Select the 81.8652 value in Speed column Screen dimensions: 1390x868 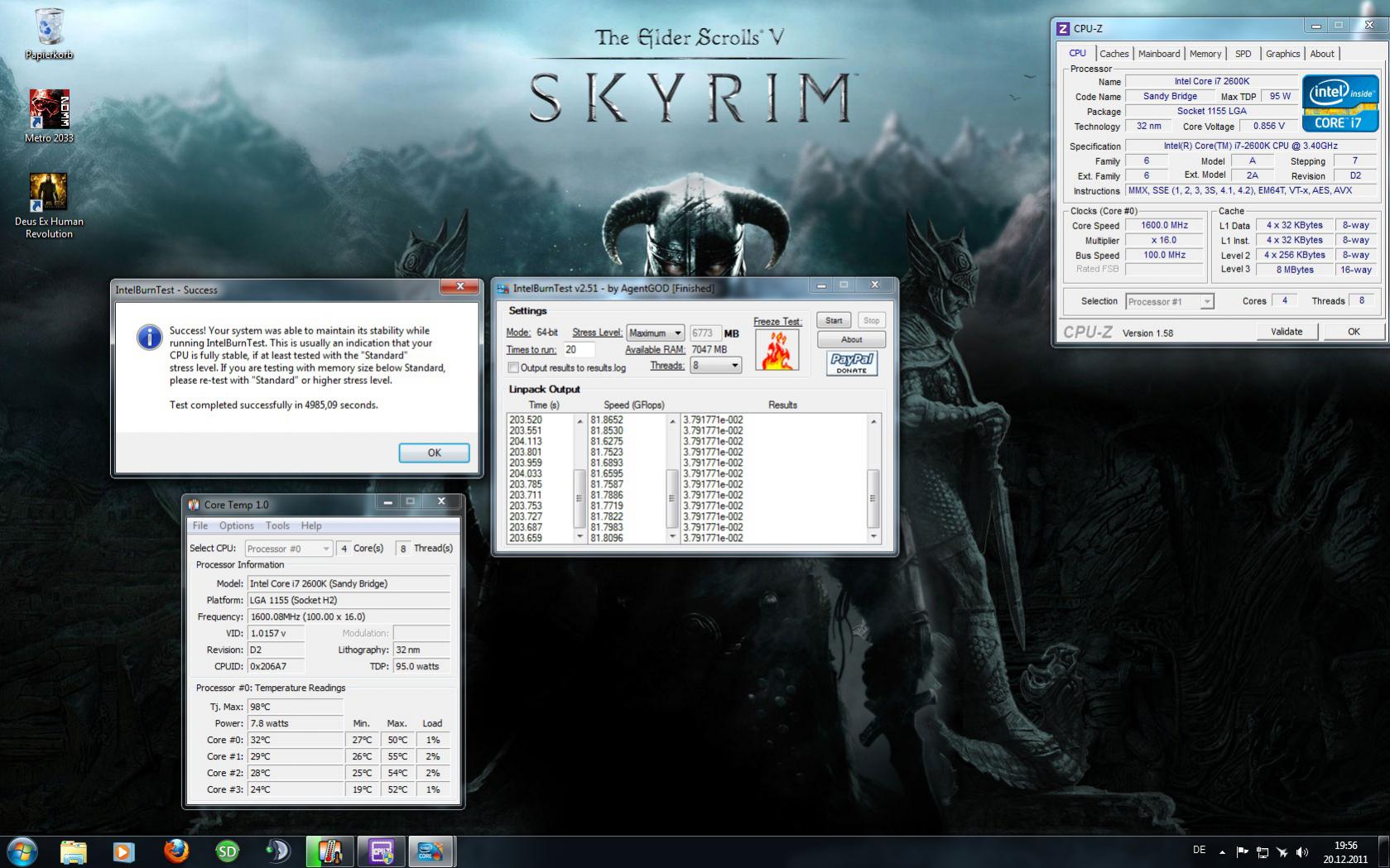pos(607,420)
